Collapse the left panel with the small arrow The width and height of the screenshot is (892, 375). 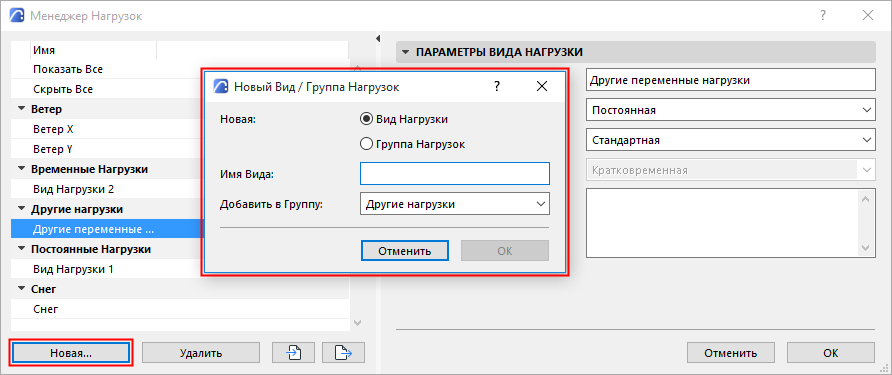coord(377,38)
